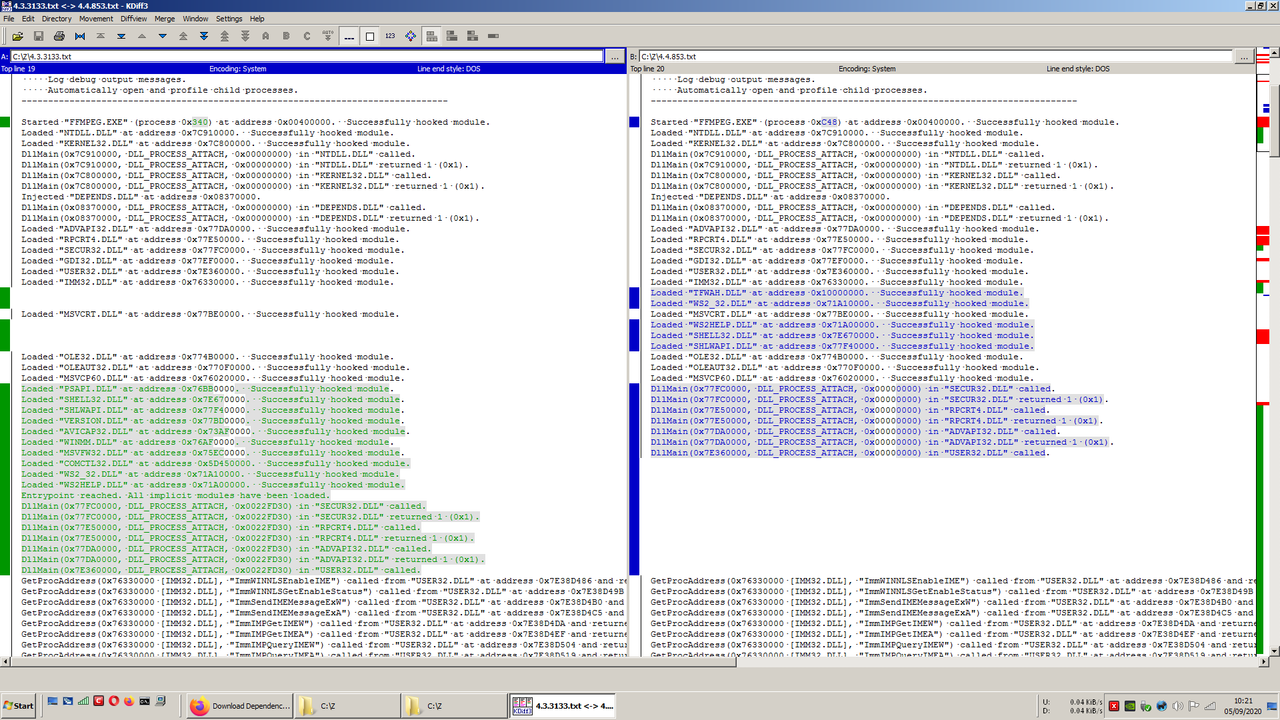Open the File menu
The image size is (1280, 720).
point(9,18)
